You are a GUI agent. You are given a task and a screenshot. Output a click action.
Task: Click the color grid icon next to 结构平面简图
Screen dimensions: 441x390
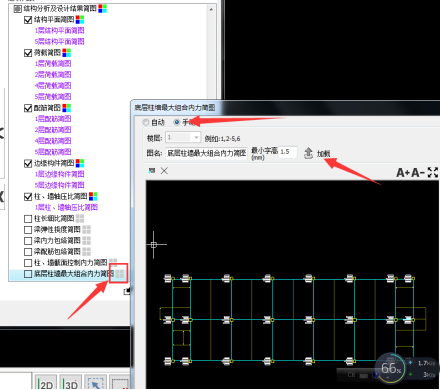tap(80, 20)
